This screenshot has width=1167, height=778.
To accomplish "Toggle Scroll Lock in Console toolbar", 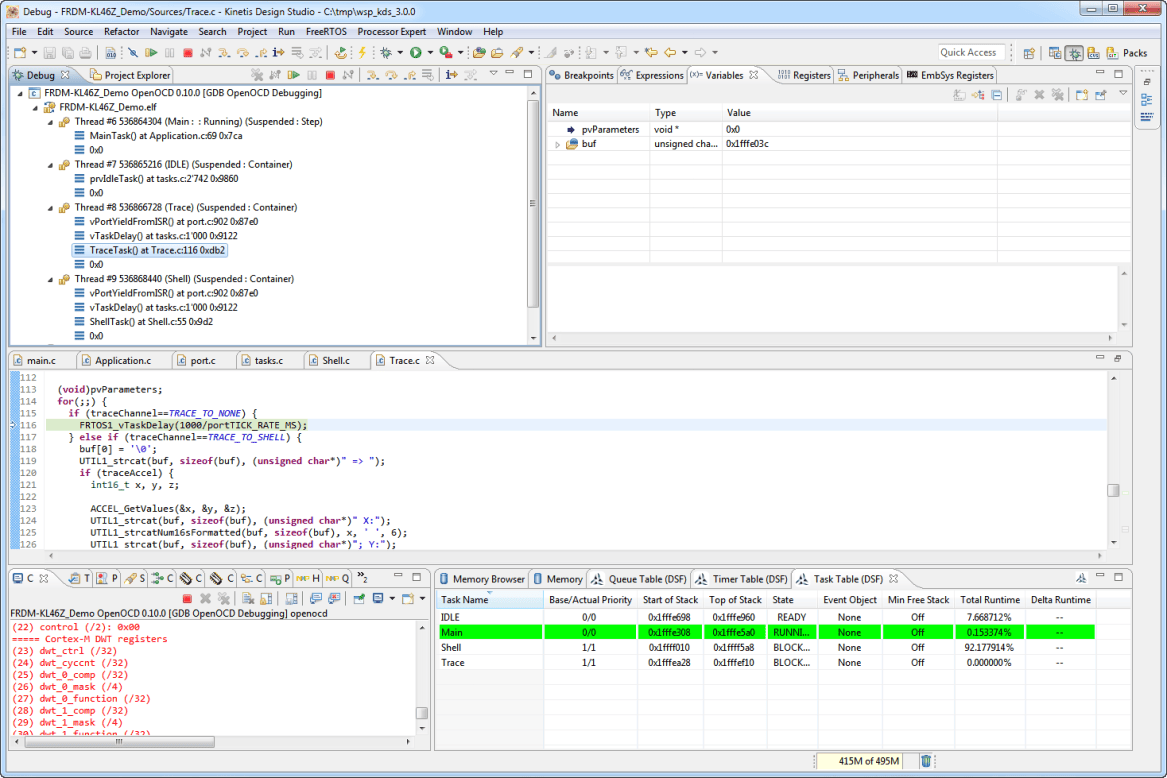I will (266, 599).
